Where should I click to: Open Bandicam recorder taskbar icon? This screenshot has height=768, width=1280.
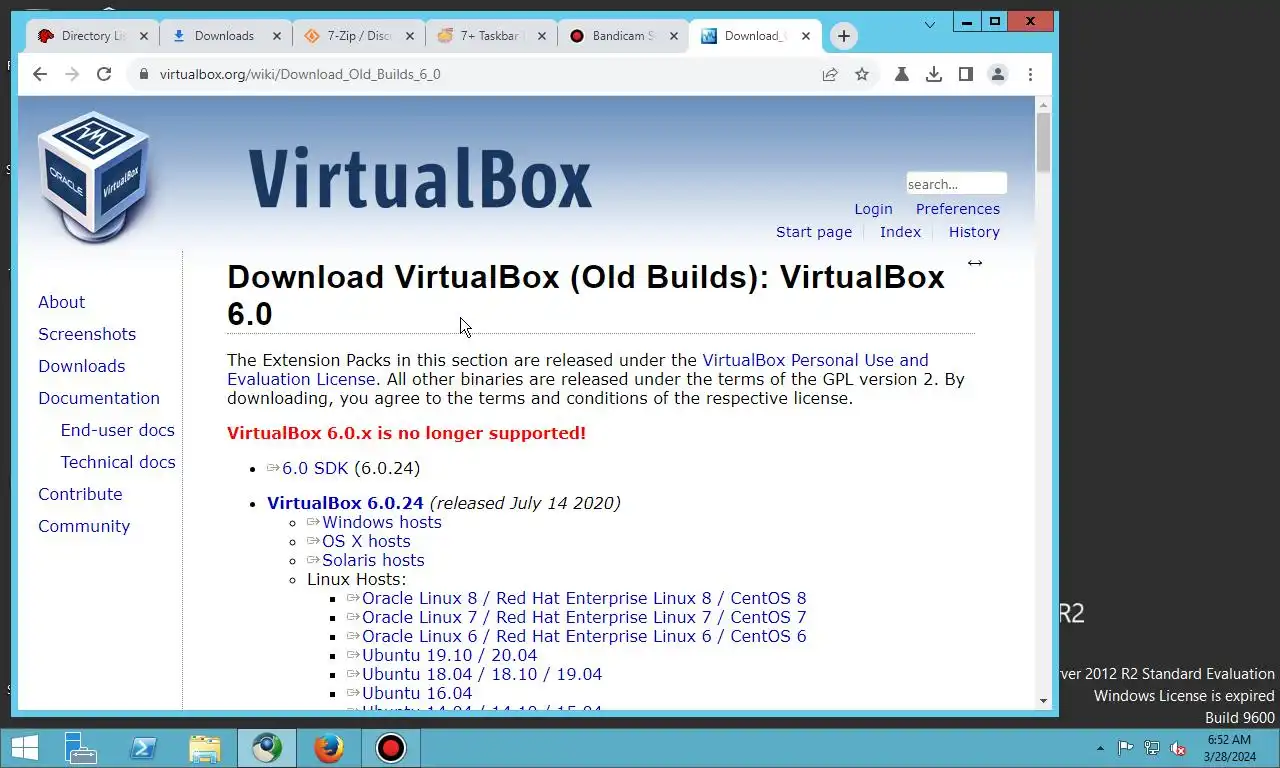coord(391,748)
